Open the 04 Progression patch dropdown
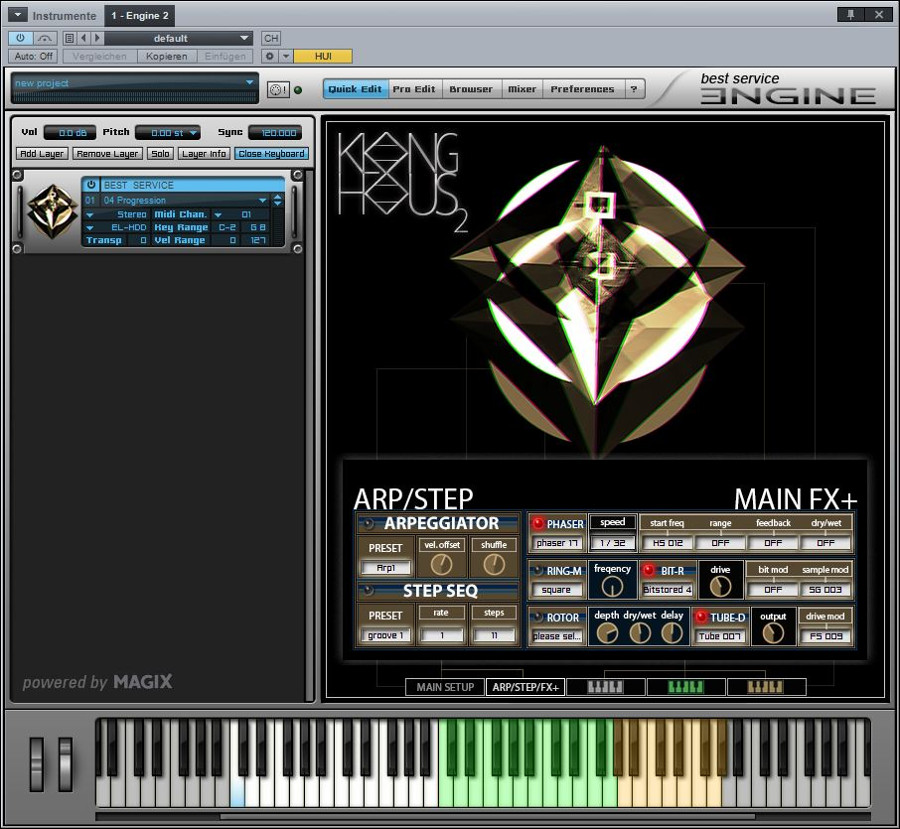 pos(184,200)
